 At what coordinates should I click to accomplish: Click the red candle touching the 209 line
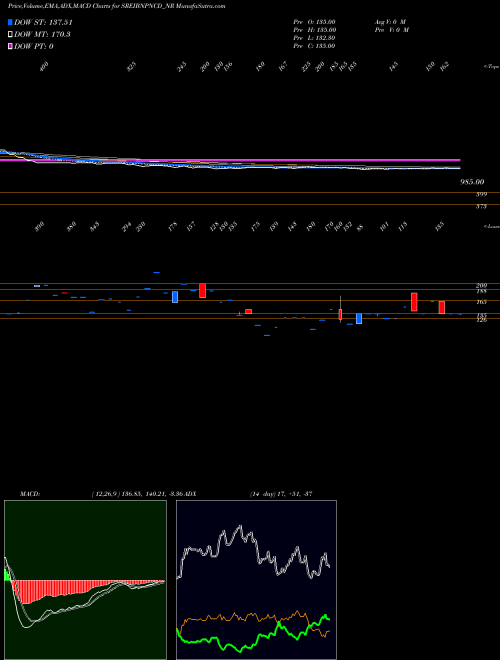coord(202,290)
